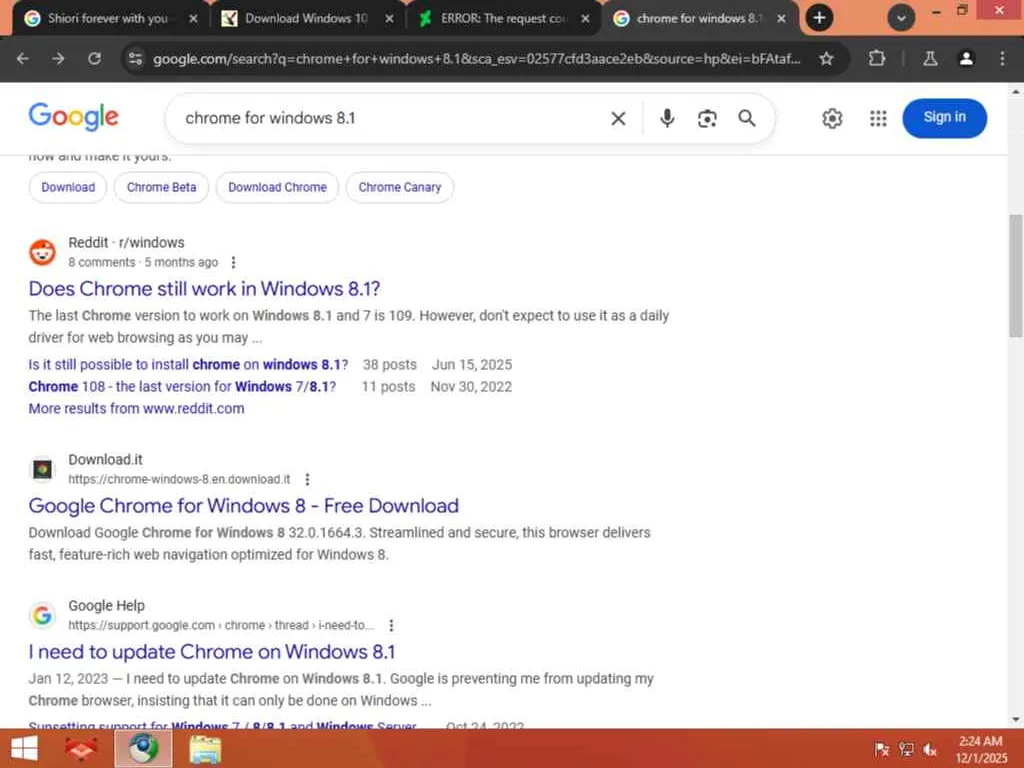The width and height of the screenshot is (1024, 768).
Task: Open Google quick settings gear
Action: pyautogui.click(x=831, y=118)
